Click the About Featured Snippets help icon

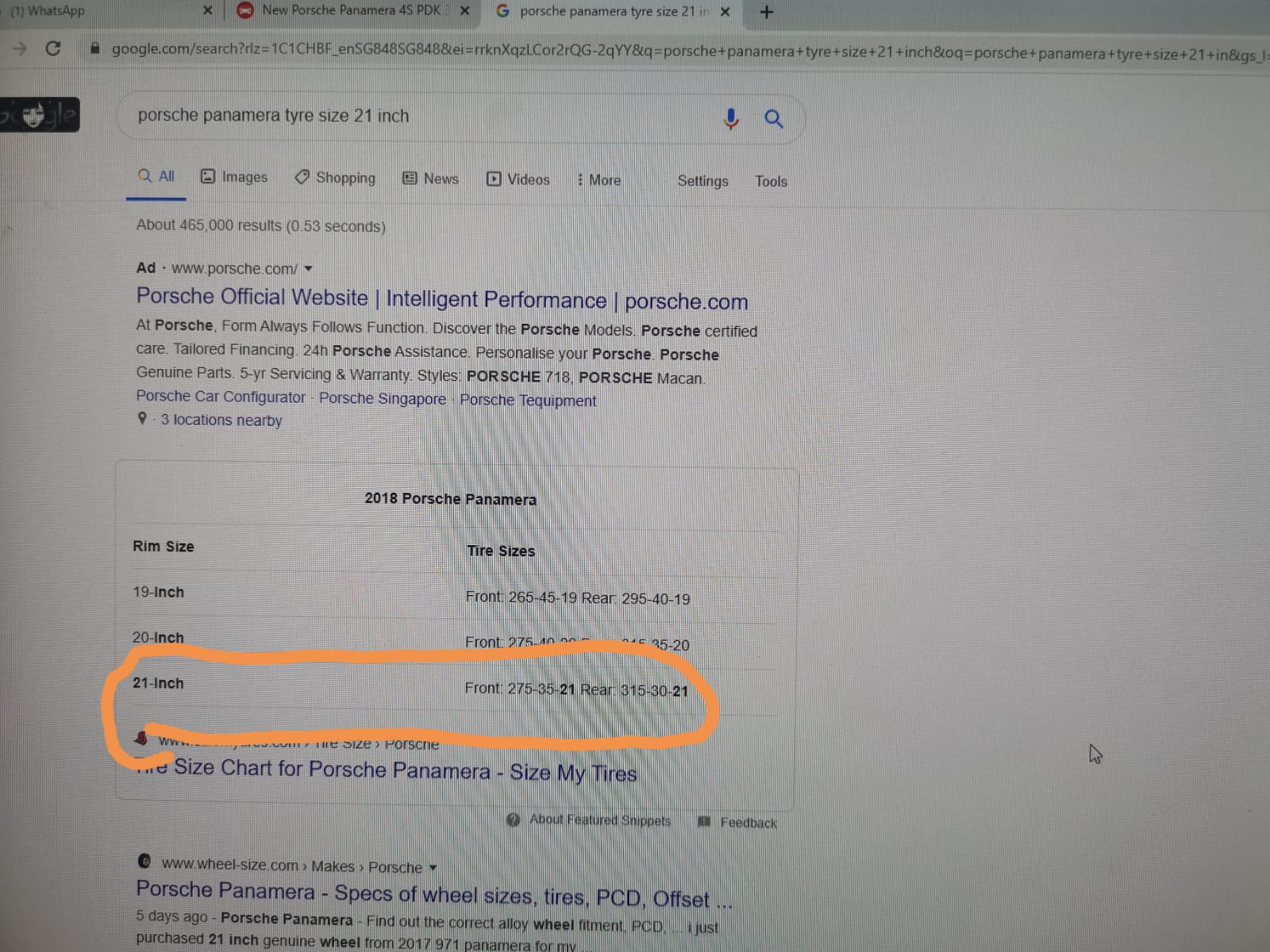(514, 820)
